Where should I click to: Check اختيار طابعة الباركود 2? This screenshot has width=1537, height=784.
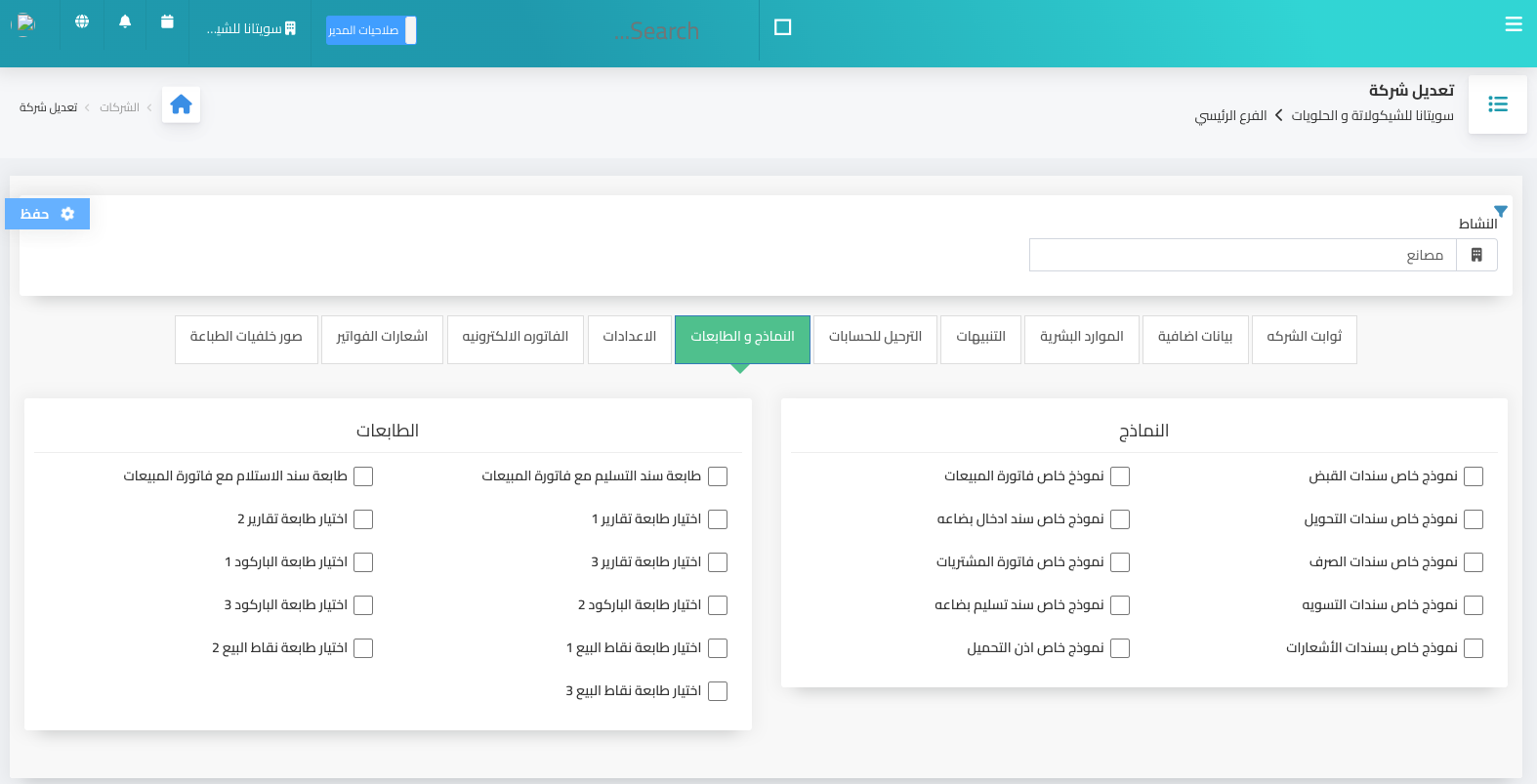pyautogui.click(x=718, y=605)
